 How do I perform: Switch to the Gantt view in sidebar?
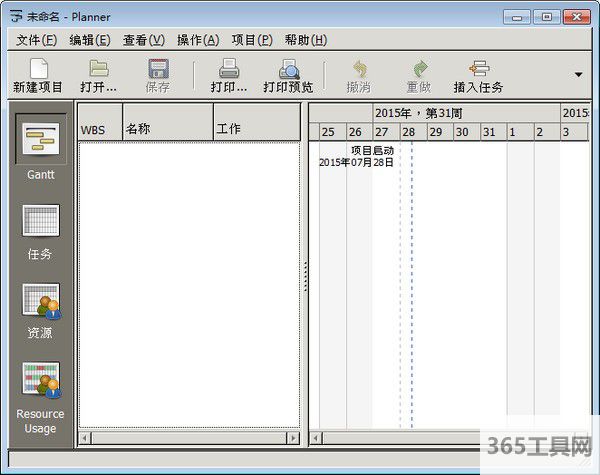(x=41, y=139)
